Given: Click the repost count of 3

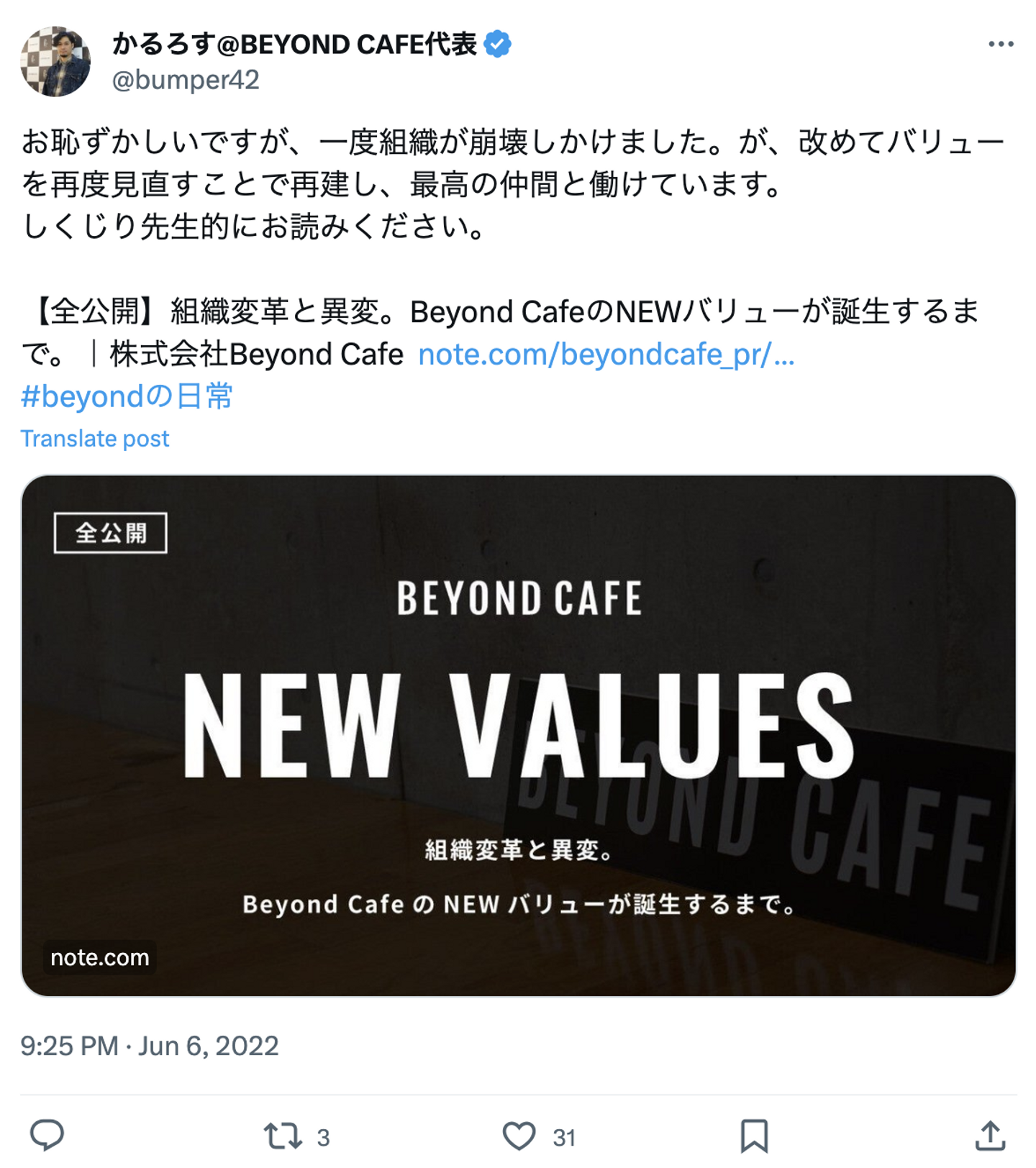Looking at the screenshot, I should coord(323,1138).
